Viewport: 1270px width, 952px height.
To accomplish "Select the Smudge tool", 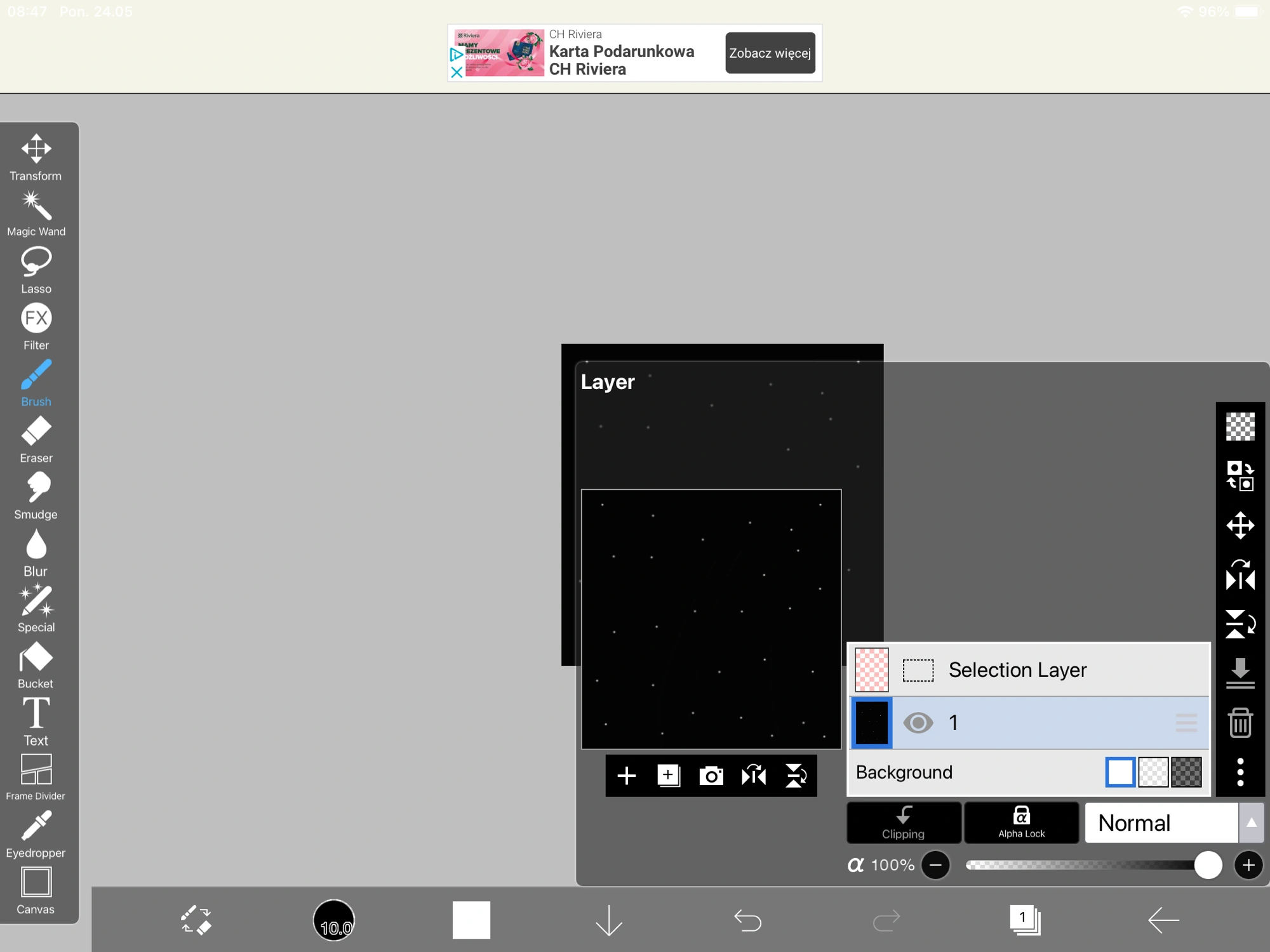I will coord(36,496).
